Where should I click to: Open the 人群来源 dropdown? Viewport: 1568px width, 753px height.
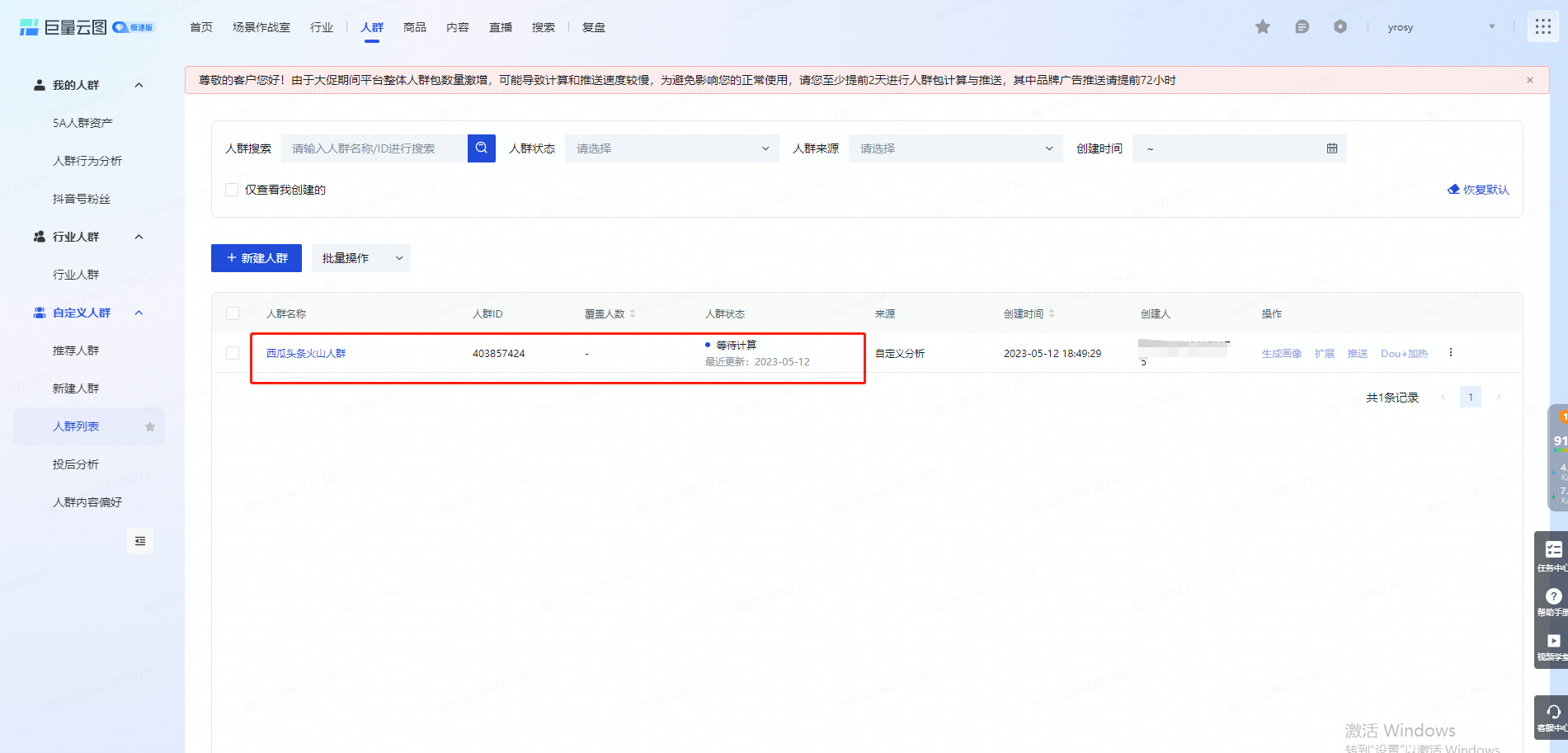tap(955, 148)
